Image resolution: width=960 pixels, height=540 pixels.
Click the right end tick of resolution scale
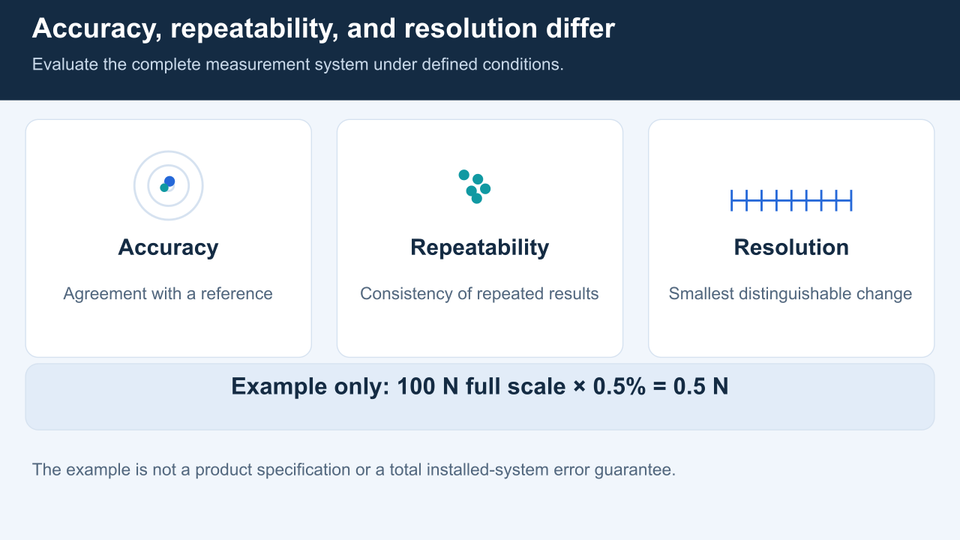[x=851, y=200]
